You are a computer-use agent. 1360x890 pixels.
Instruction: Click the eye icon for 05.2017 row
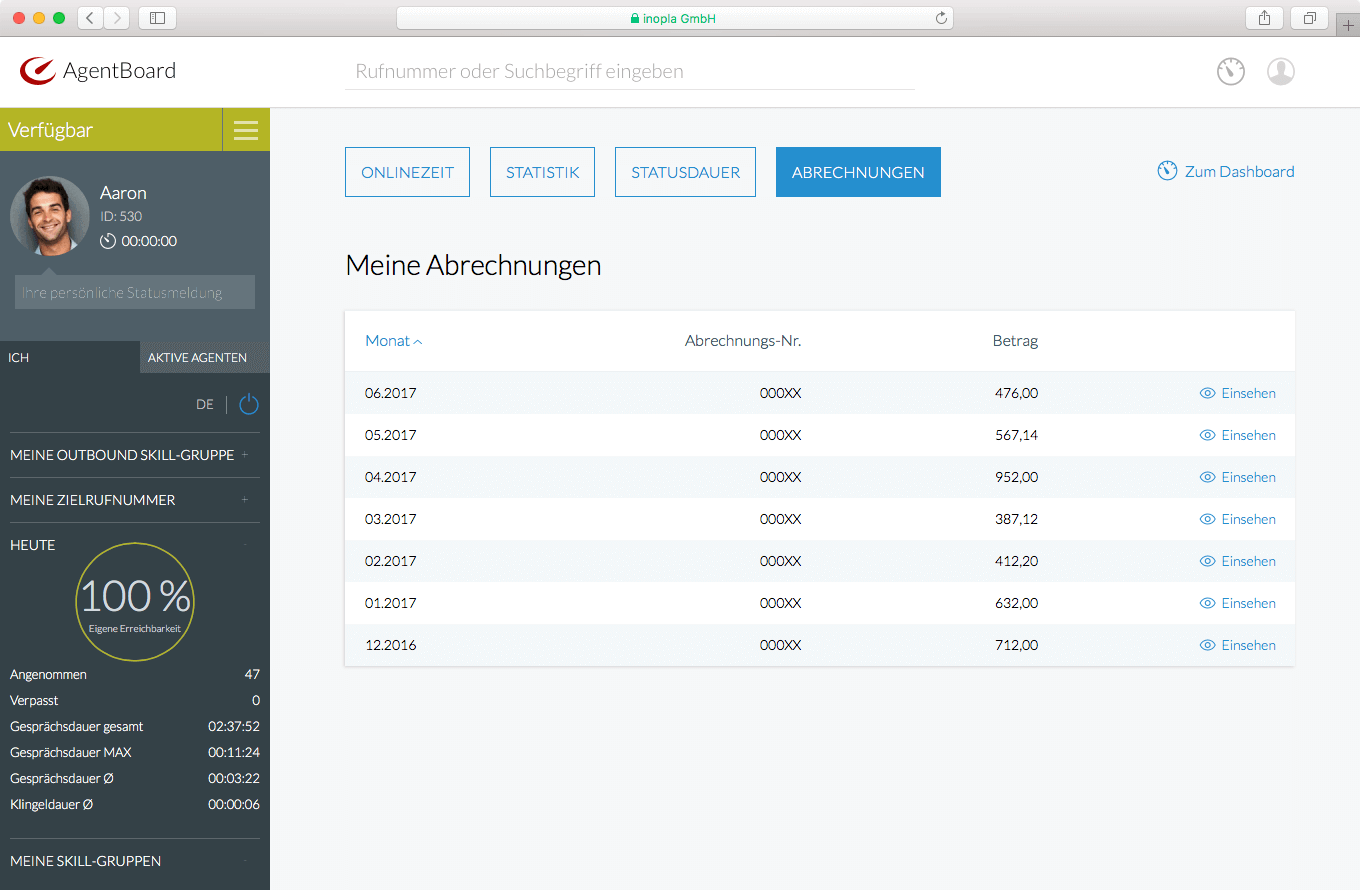[x=1207, y=435]
